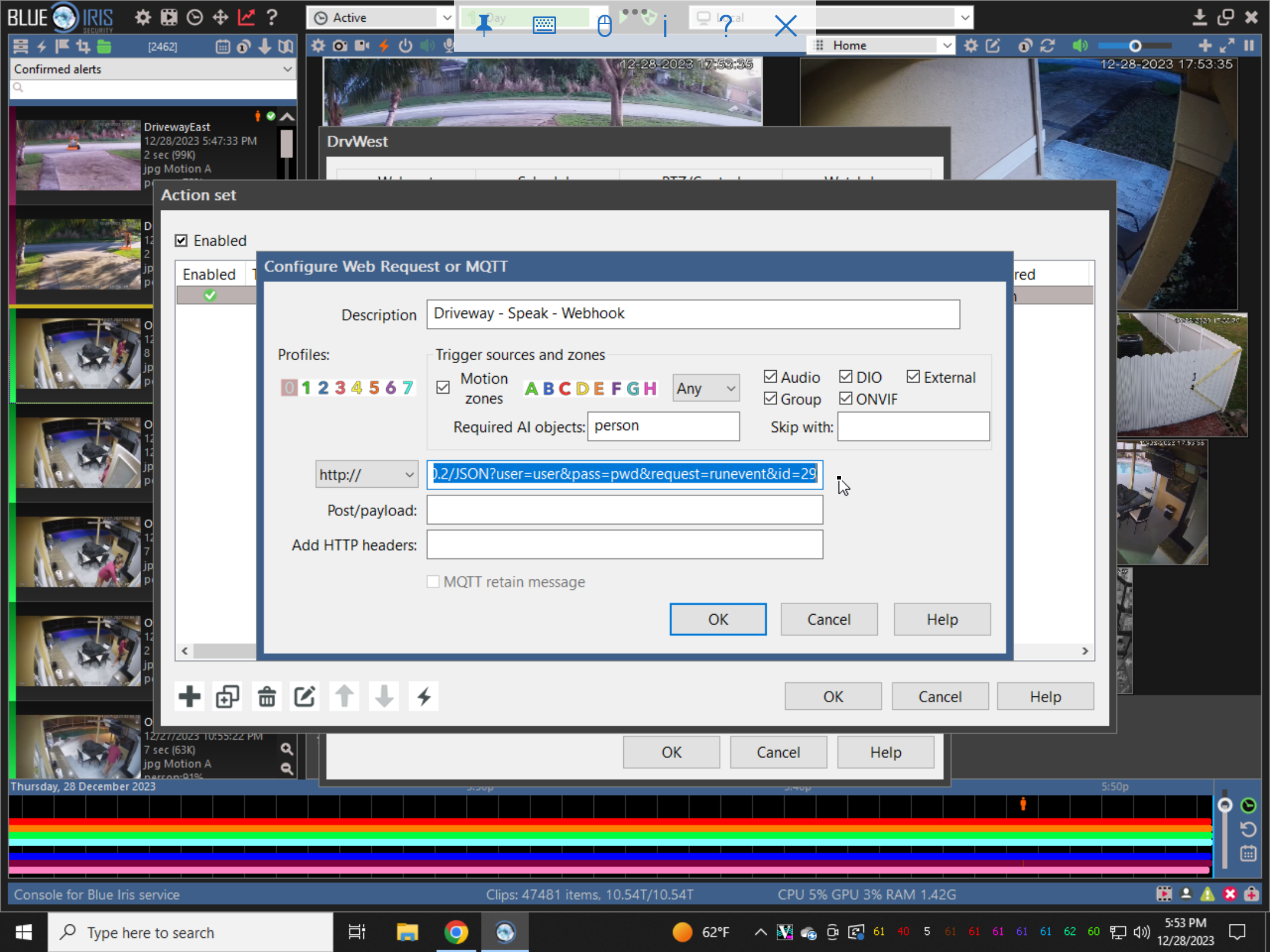Image resolution: width=1270 pixels, height=952 pixels.
Task: Show flagged clips with the flag icon
Action: [62, 46]
